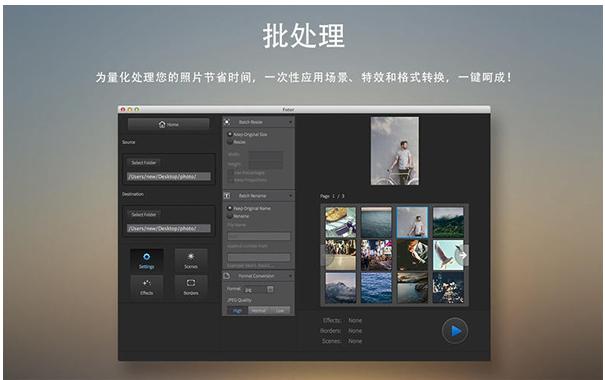Viewport: 605px width, 380px height.
Task: Click Select Folder under Source
Action: click(144, 162)
